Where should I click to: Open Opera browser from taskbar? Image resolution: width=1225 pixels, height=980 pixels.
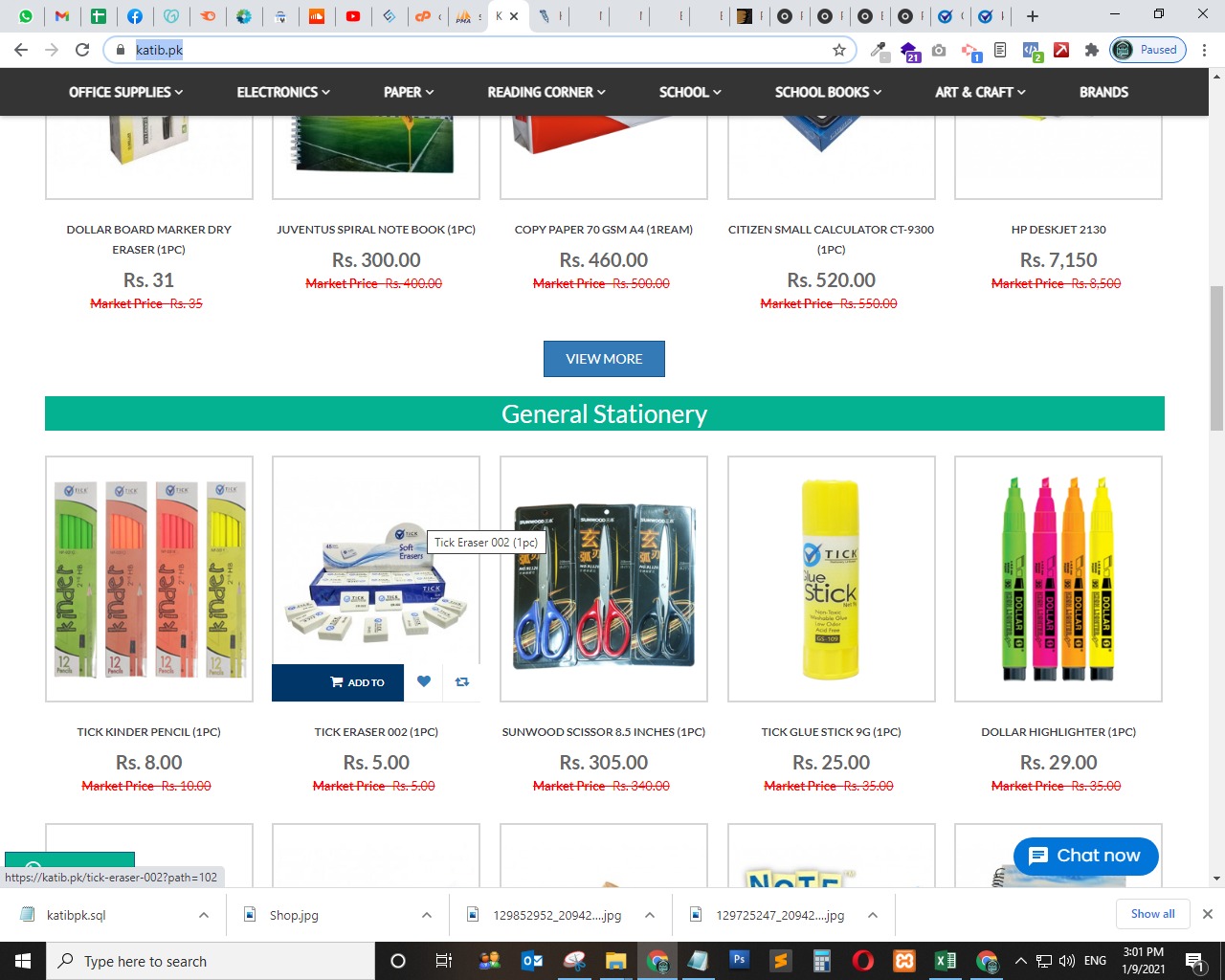tap(862, 961)
